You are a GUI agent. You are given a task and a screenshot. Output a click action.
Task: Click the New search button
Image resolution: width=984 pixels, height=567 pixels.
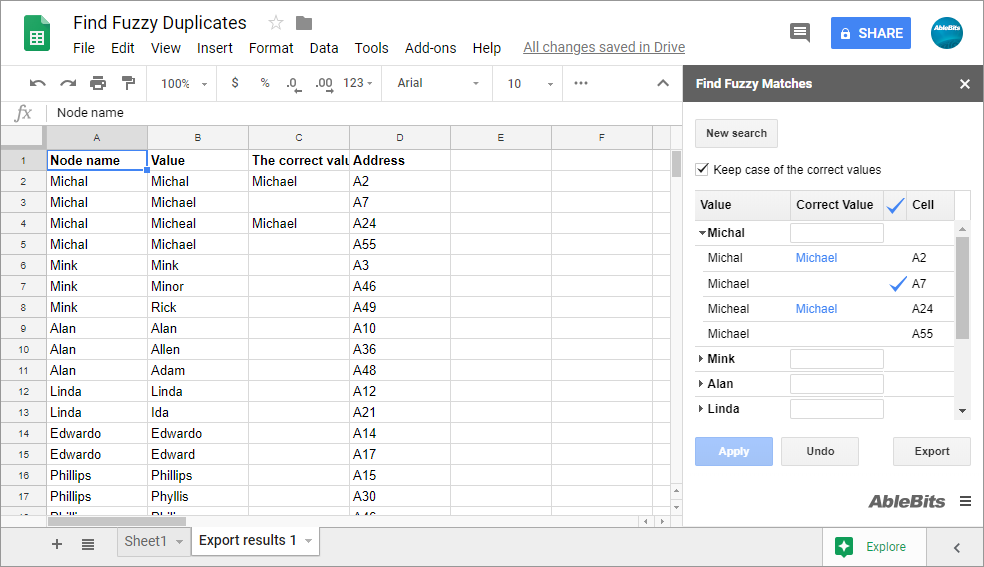(x=736, y=134)
